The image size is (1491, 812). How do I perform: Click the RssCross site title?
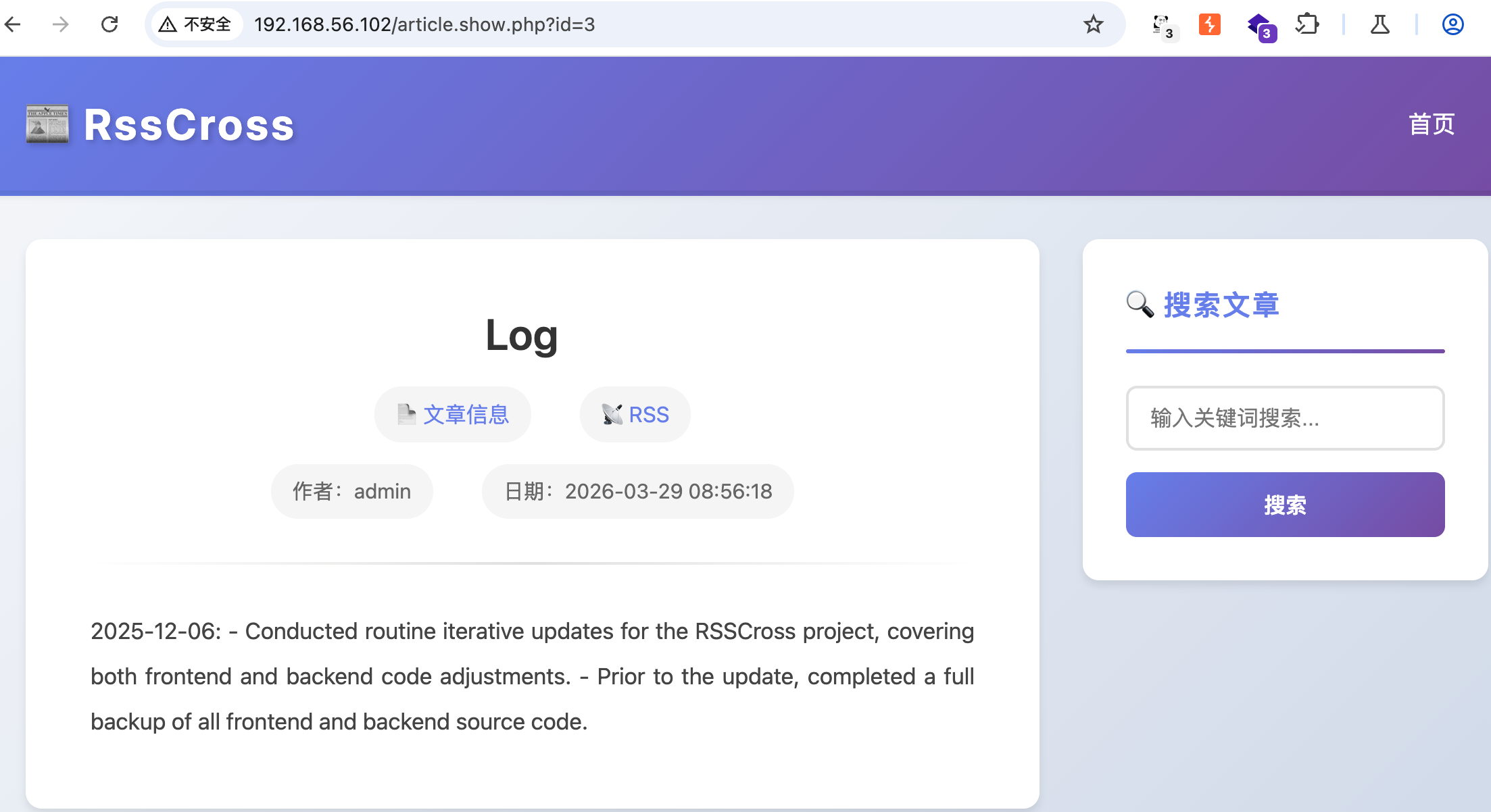tap(189, 125)
